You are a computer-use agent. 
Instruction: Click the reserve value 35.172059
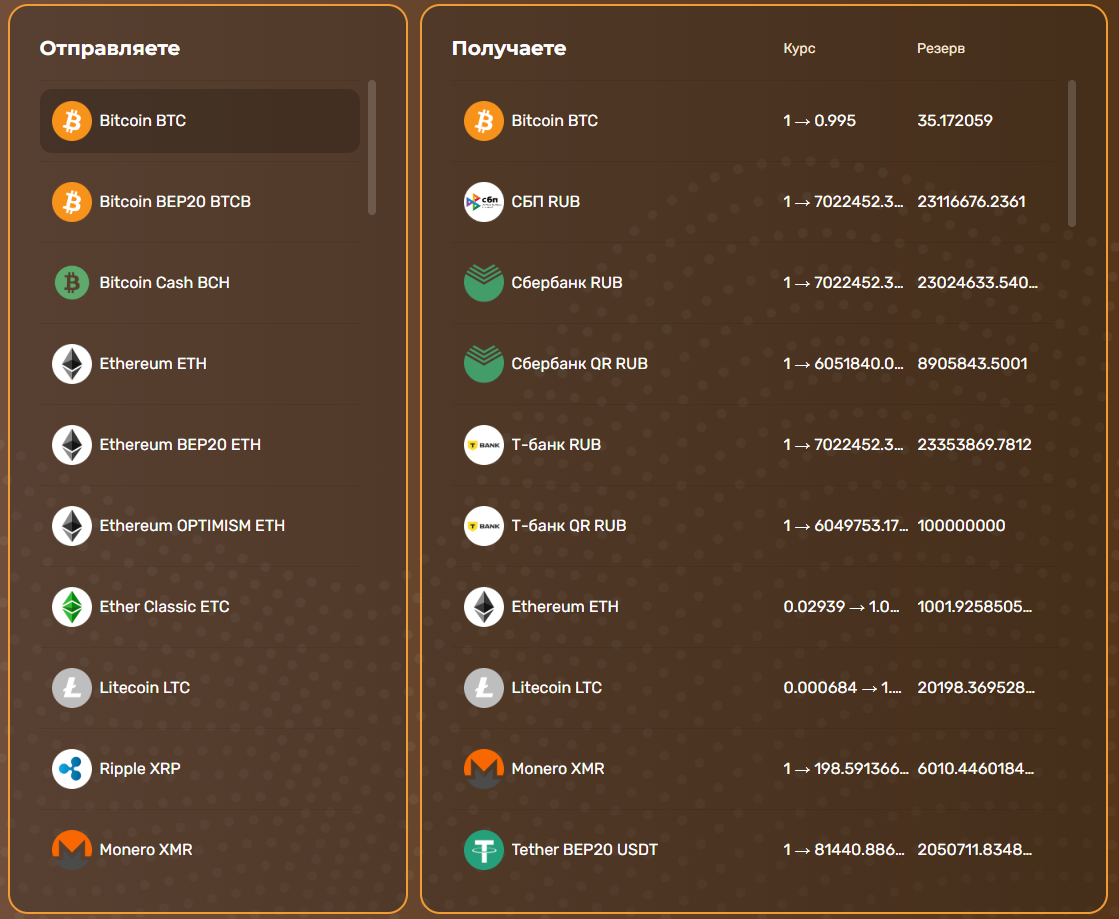click(955, 121)
